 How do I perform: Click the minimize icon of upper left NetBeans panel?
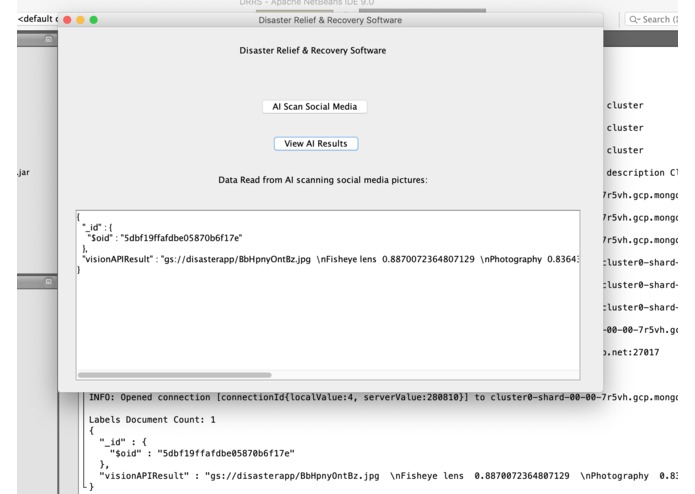click(48, 39)
